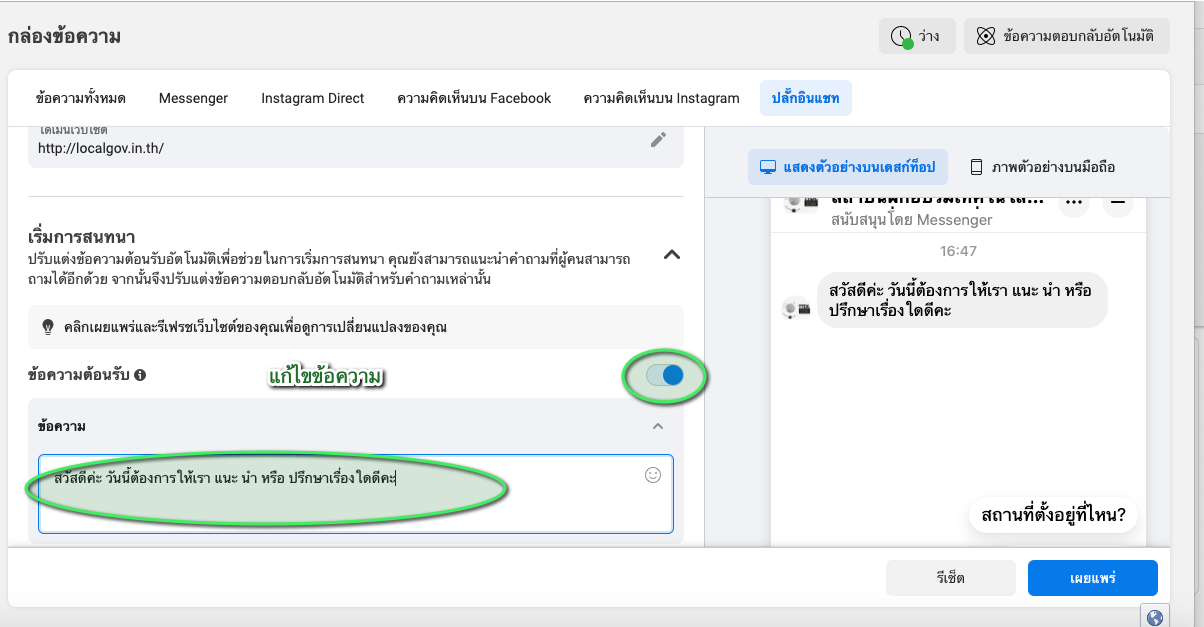
Task: Open the Instagram Direct tab
Action: [312, 98]
